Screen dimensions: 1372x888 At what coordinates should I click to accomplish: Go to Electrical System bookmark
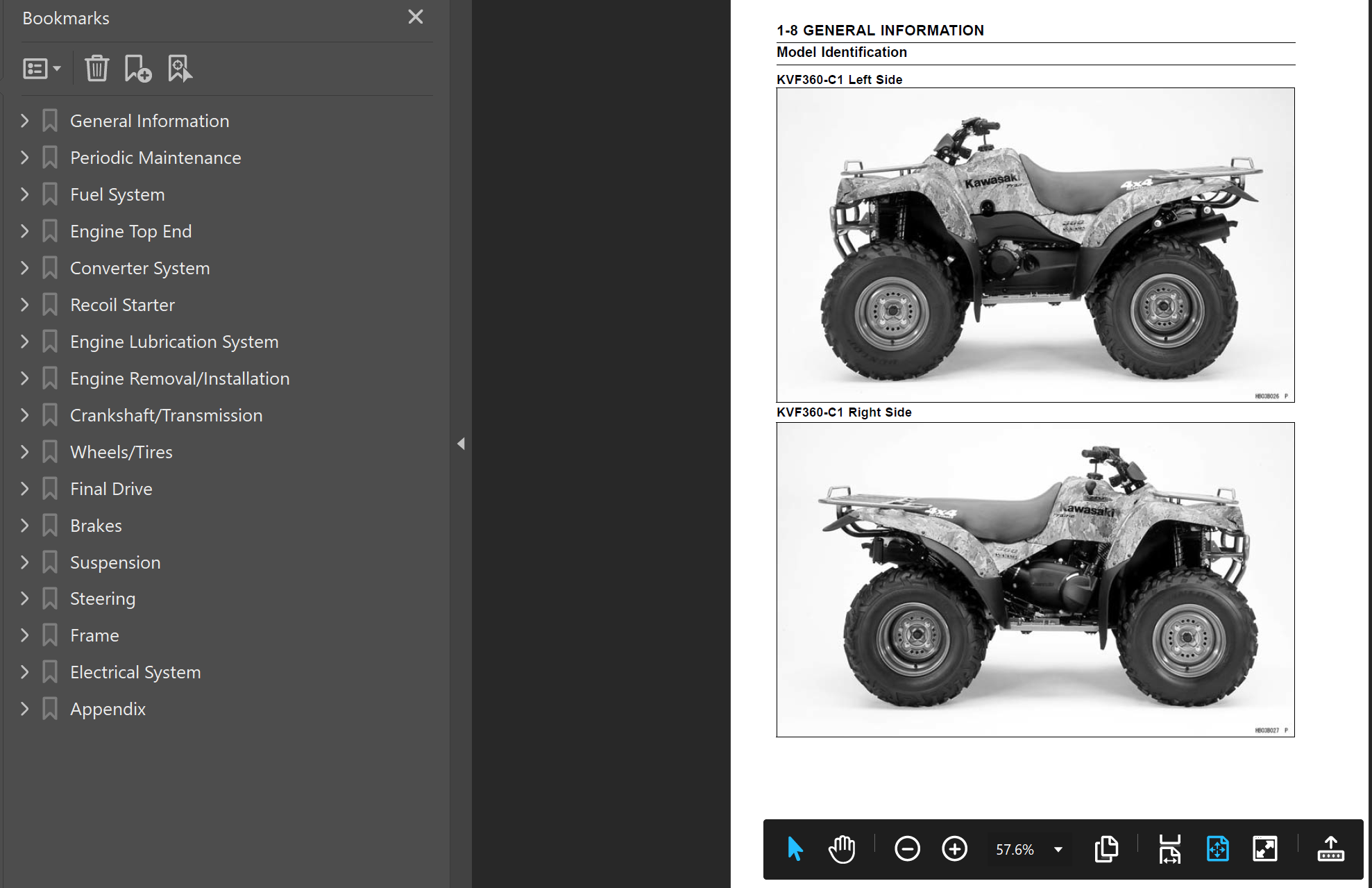[135, 672]
